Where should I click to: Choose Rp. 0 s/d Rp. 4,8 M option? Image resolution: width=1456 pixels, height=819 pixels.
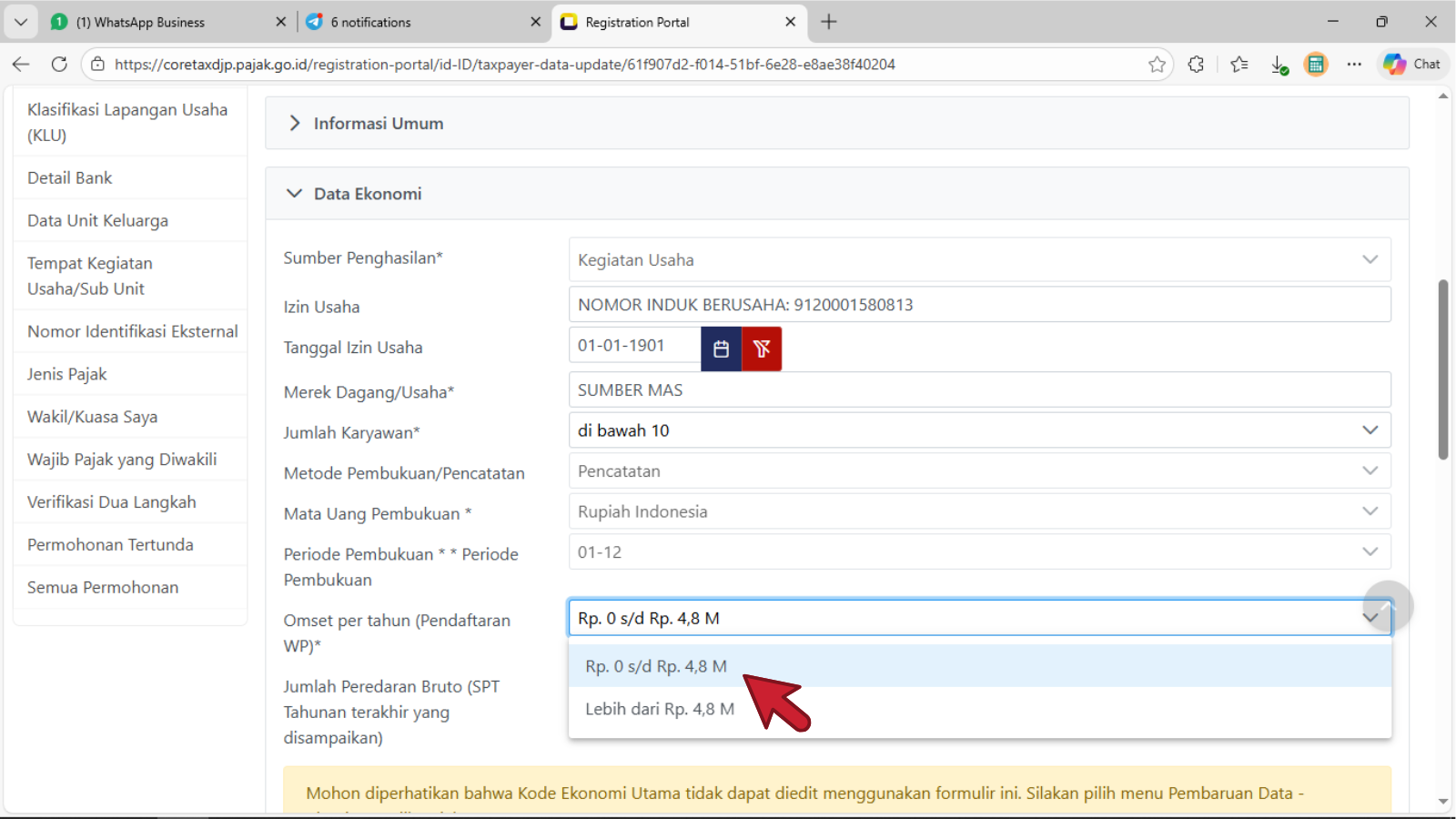point(656,666)
